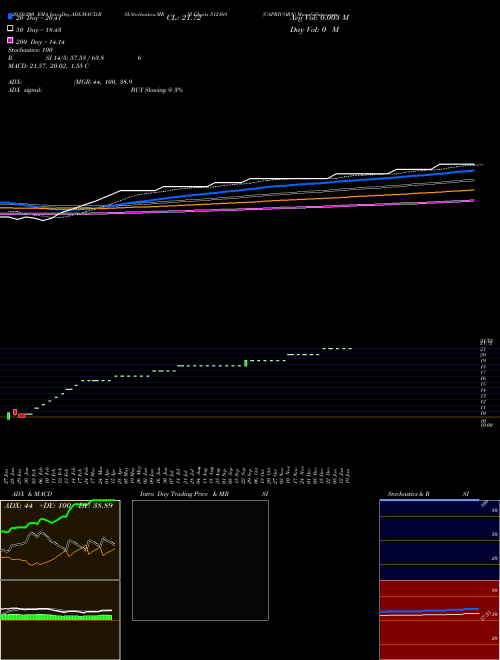Click the 'Day Vol: 0 M' text

[314, 30]
